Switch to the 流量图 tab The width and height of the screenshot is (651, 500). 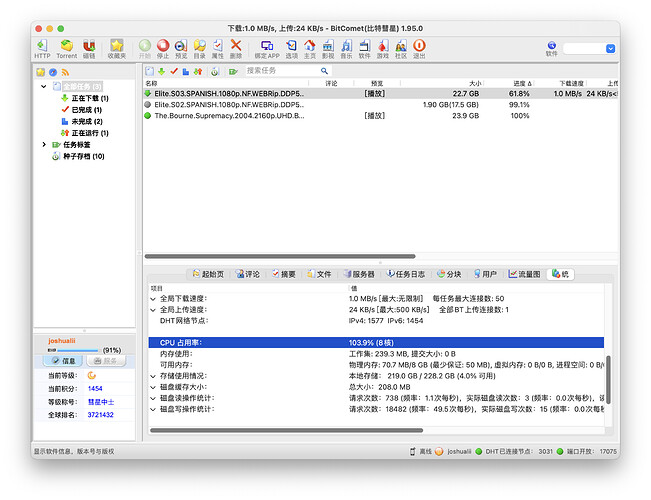pos(524,274)
